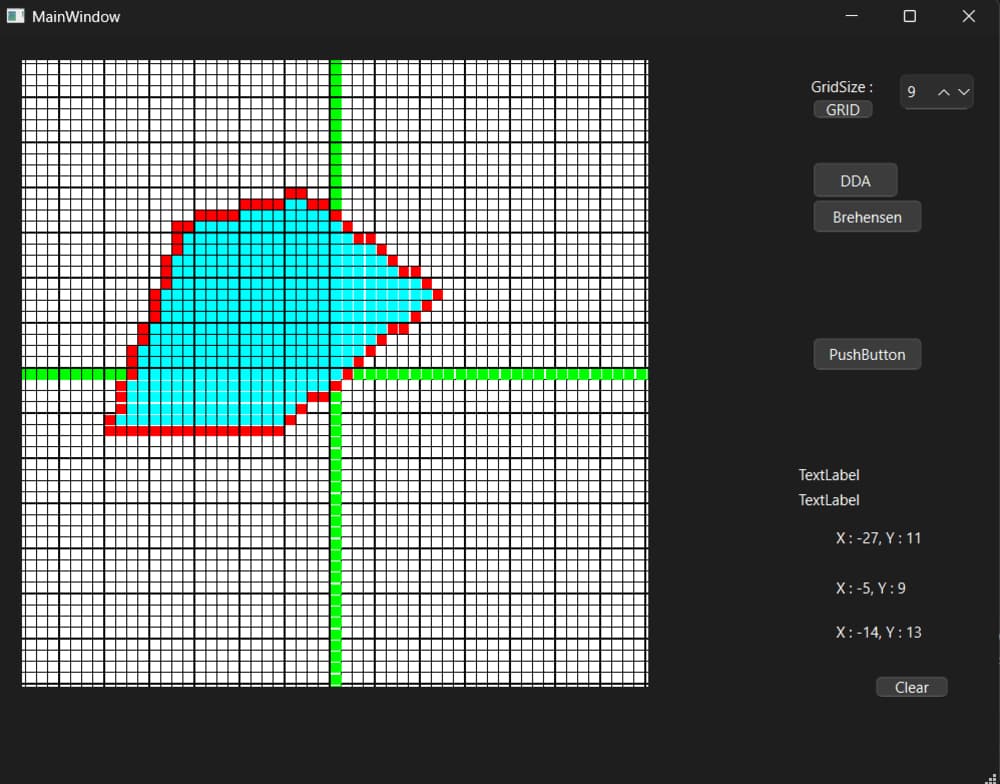Click the 'X : -14, Y : 13' coordinate label

[x=878, y=632]
